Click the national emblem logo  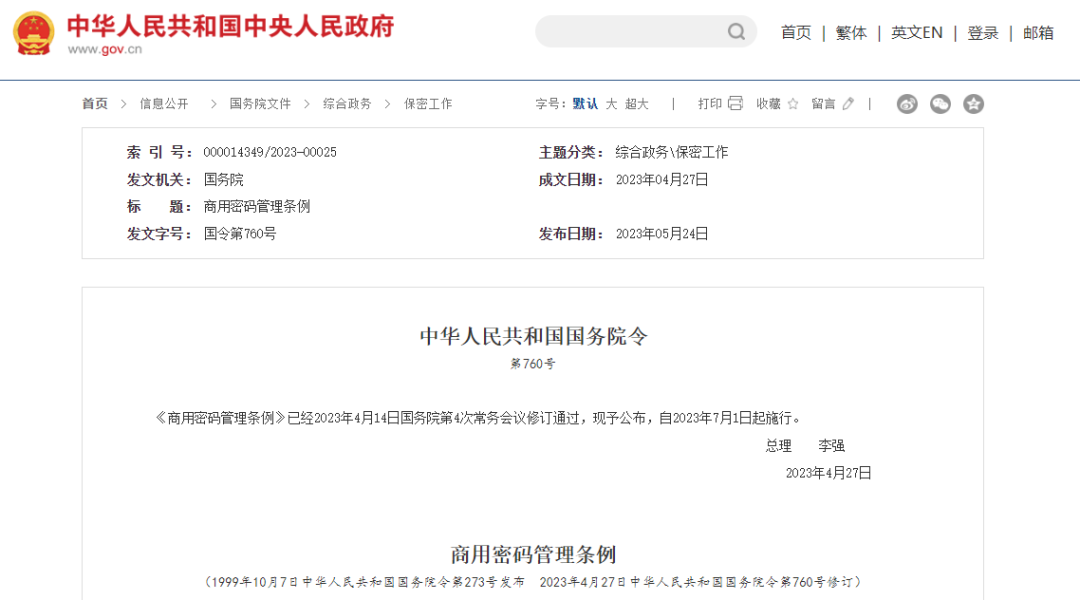pos(33,33)
